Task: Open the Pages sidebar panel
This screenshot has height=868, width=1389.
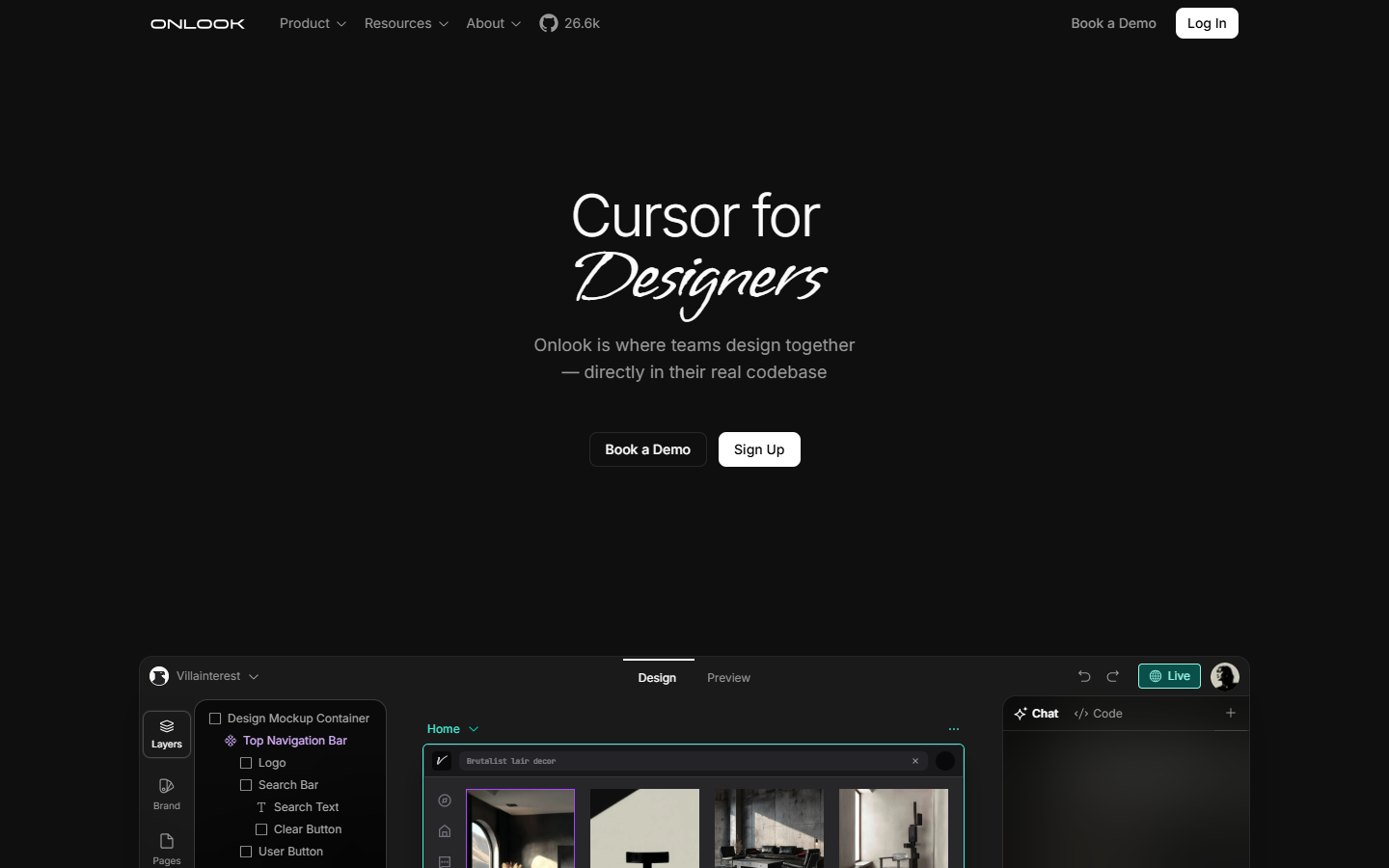Action: [167, 849]
